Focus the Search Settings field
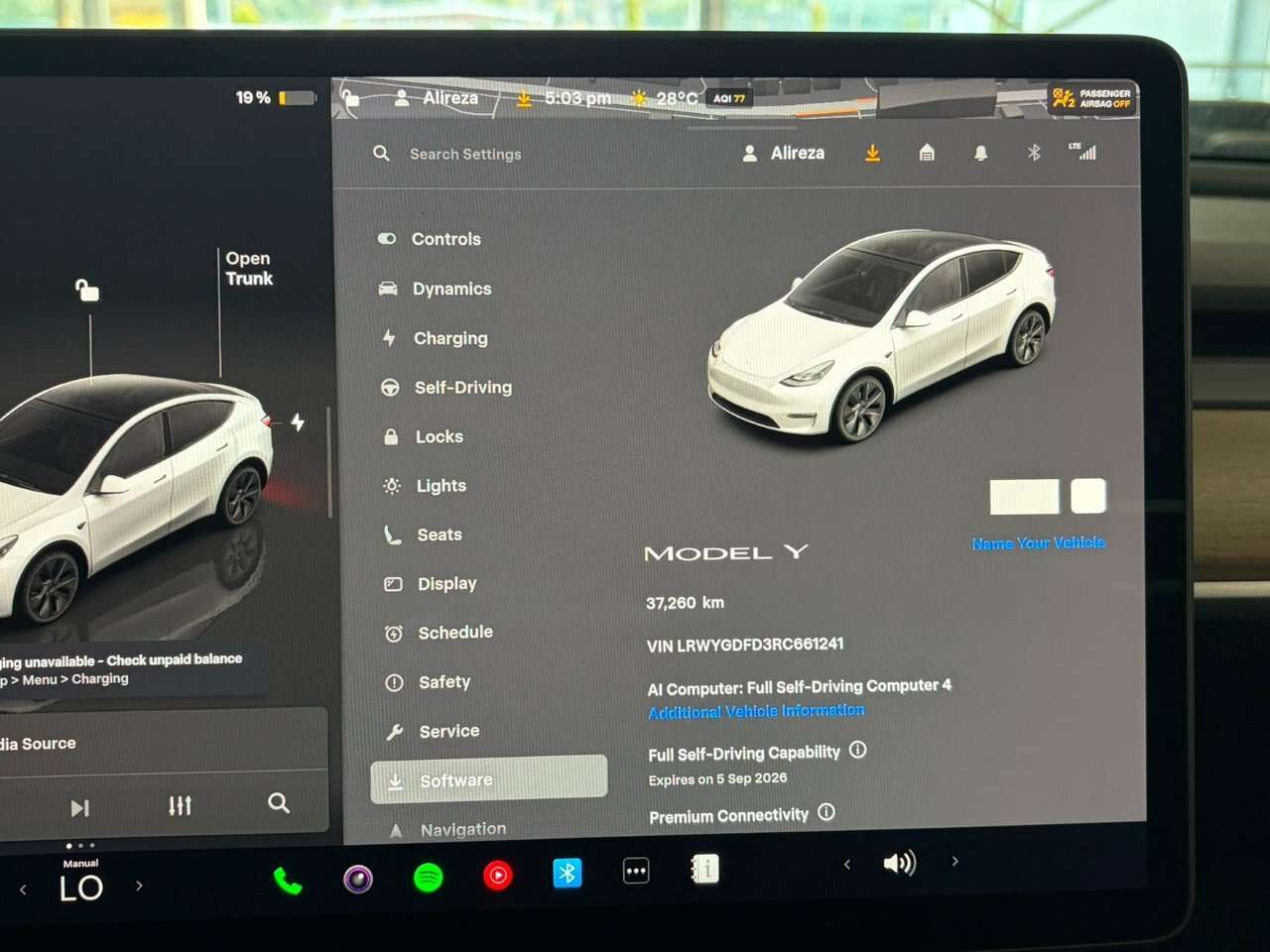Image resolution: width=1270 pixels, height=952 pixels. [x=465, y=154]
